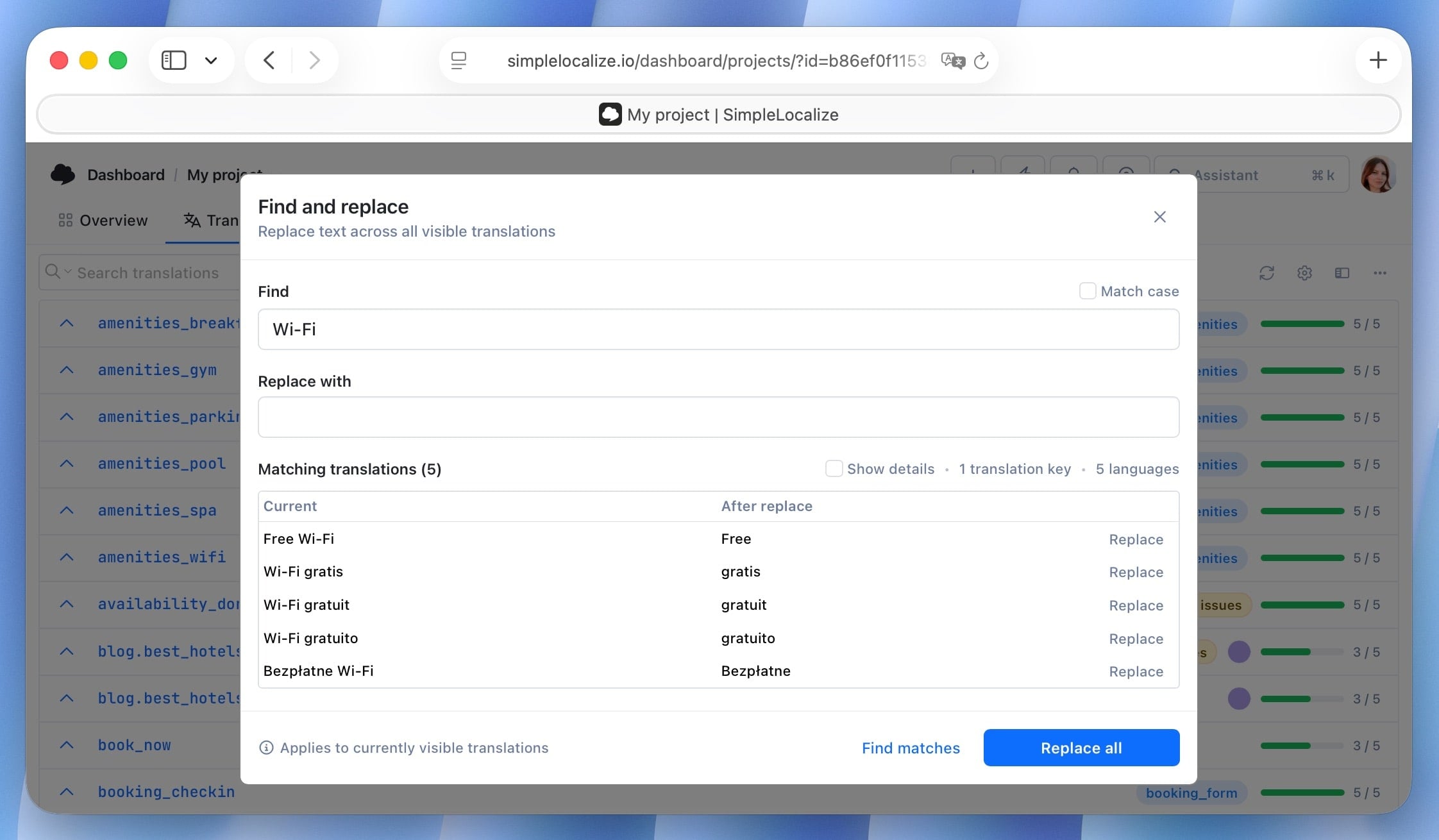The image size is (1439, 840).
Task: Collapse the amenities_gym row chevron
Action: coord(67,370)
